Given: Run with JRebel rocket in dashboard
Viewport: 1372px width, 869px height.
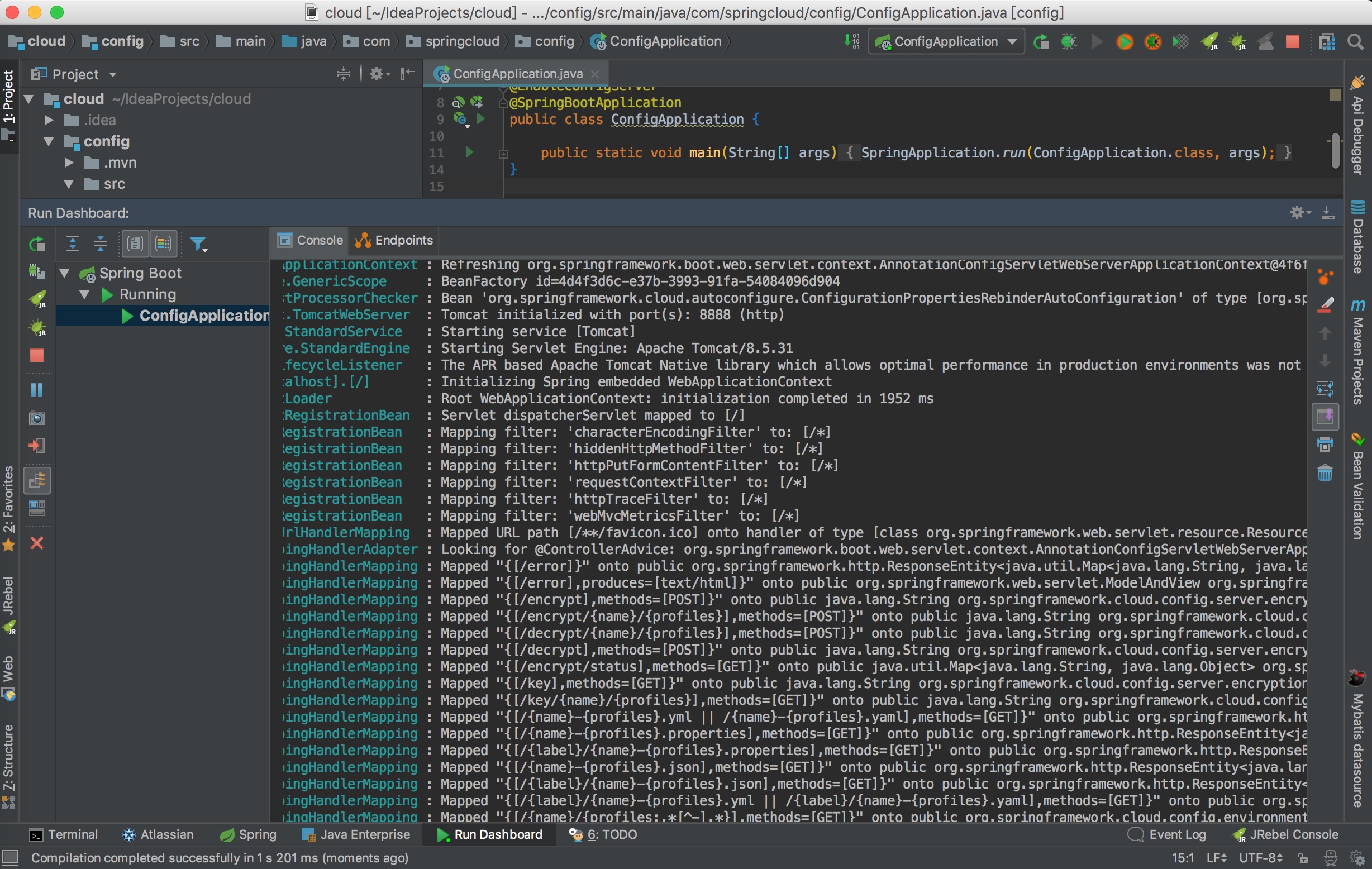Looking at the screenshot, I should pyautogui.click(x=37, y=299).
